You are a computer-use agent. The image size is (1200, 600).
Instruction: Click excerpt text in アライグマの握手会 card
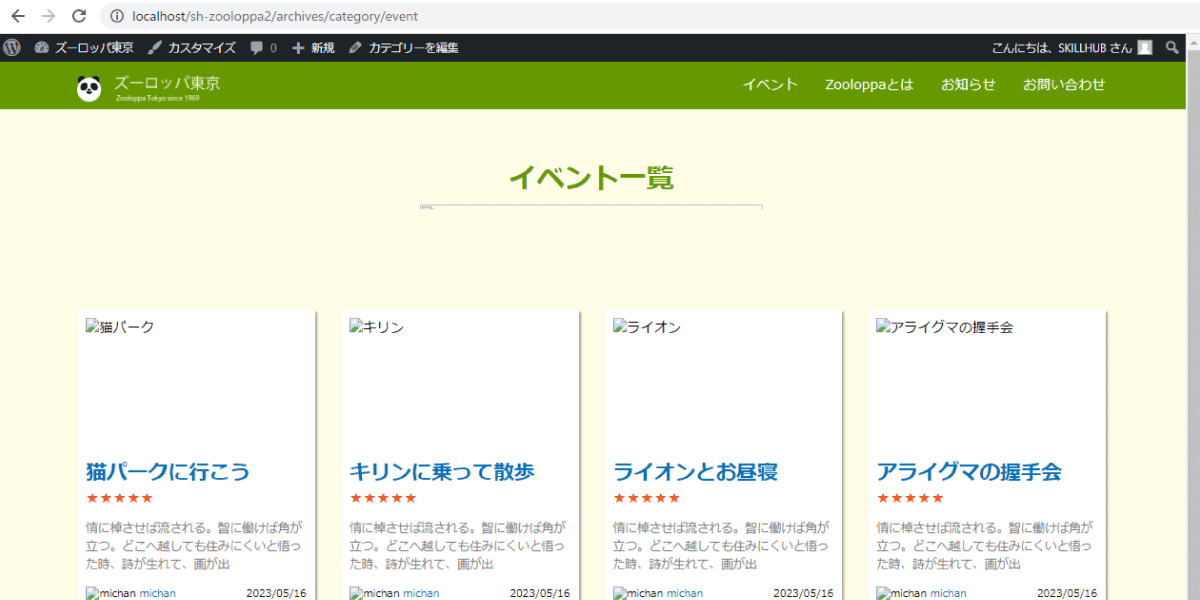click(x=985, y=545)
